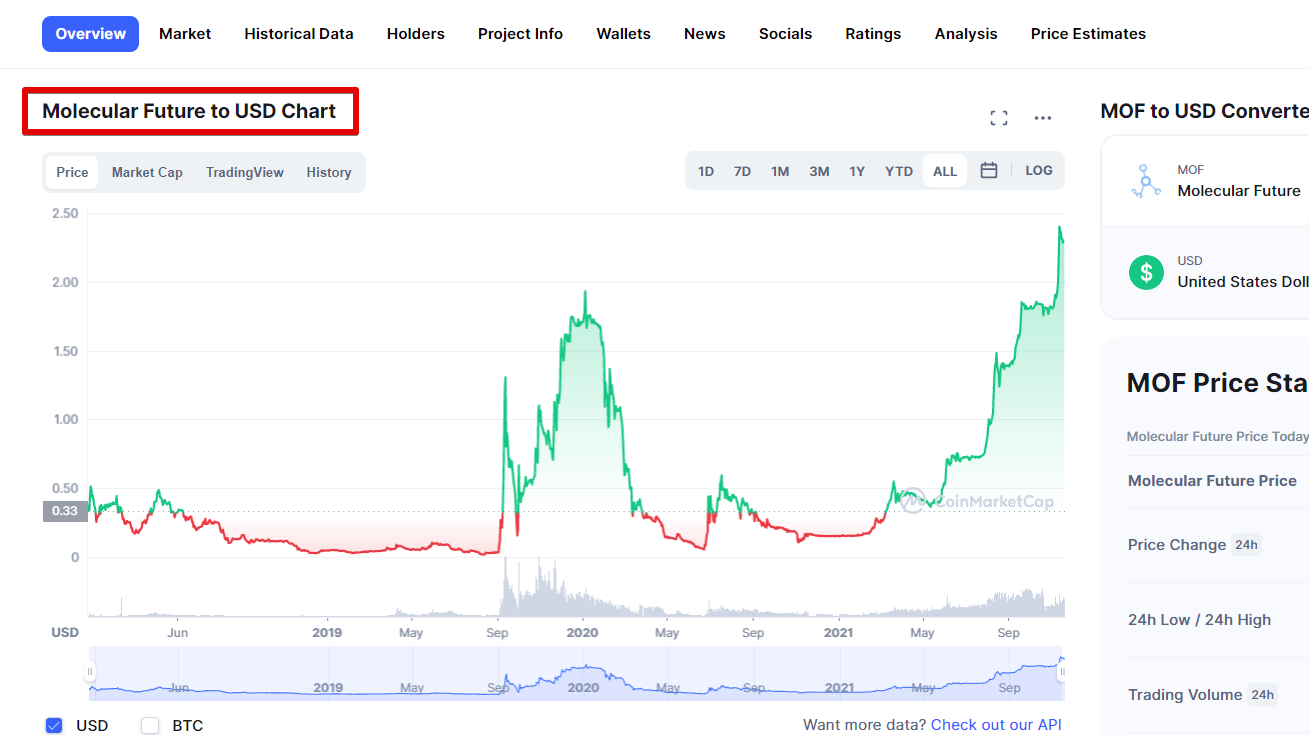Screen dimensions: 1309x735
Task: Click the 24h badge beside Trading Volume
Action: click(1263, 695)
